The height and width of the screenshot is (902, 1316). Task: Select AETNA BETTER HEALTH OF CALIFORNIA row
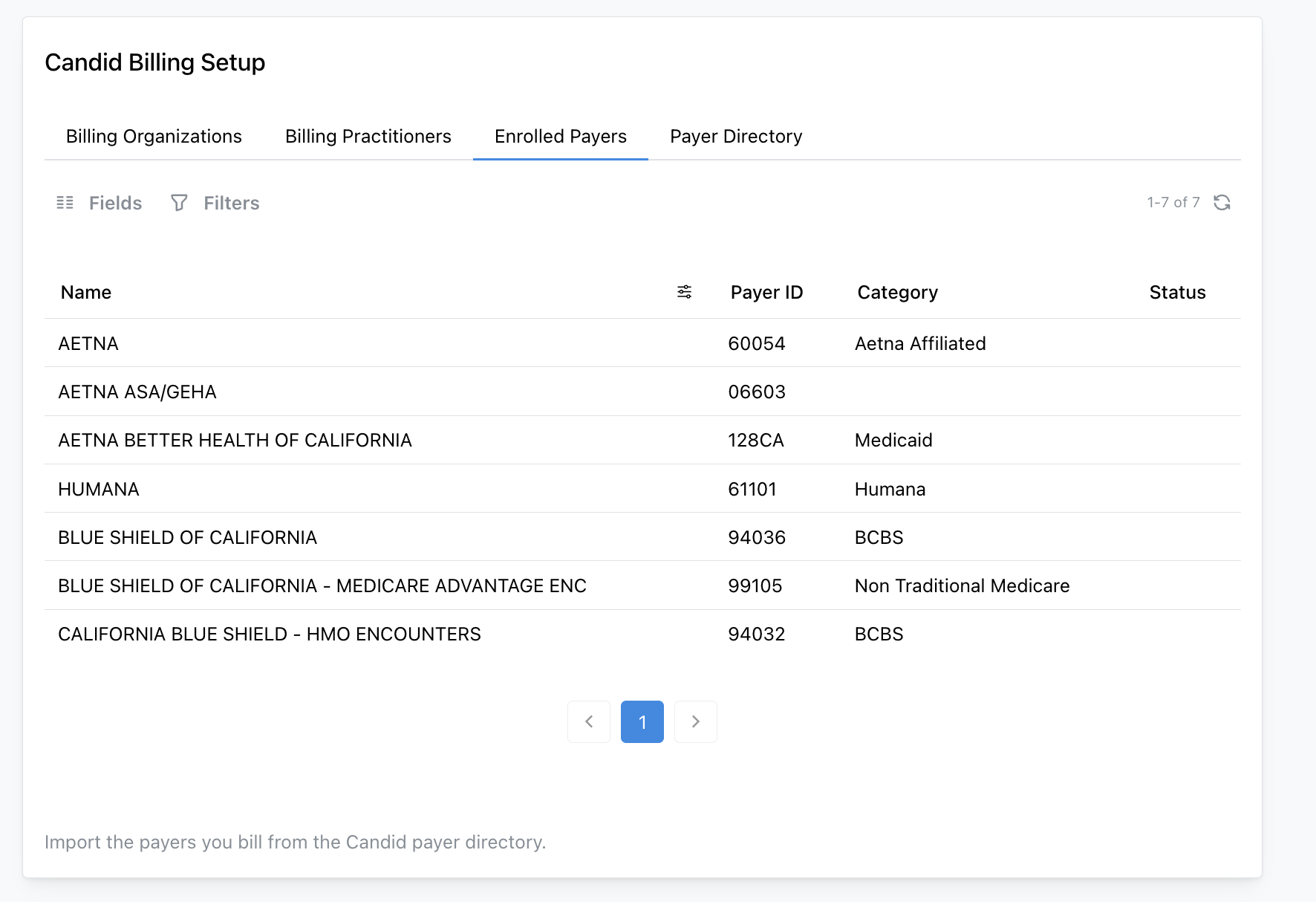tap(642, 440)
